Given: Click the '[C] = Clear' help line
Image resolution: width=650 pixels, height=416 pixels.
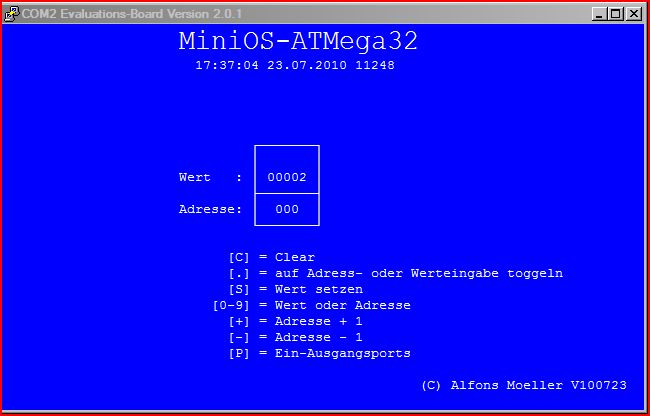Looking at the screenshot, I should point(272,257).
